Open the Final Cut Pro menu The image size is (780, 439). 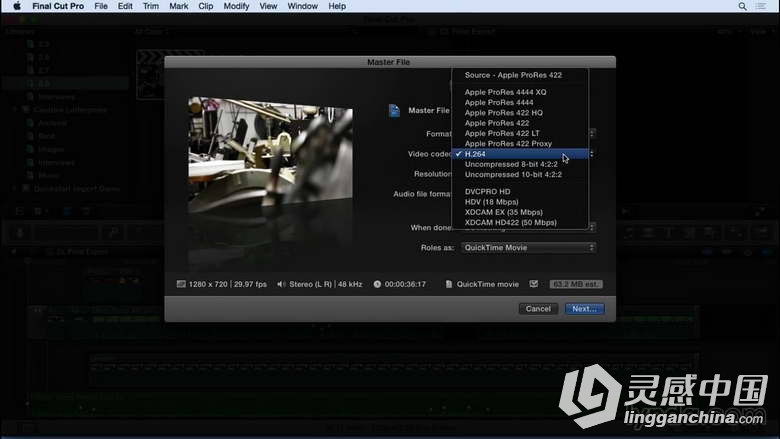[58, 6]
